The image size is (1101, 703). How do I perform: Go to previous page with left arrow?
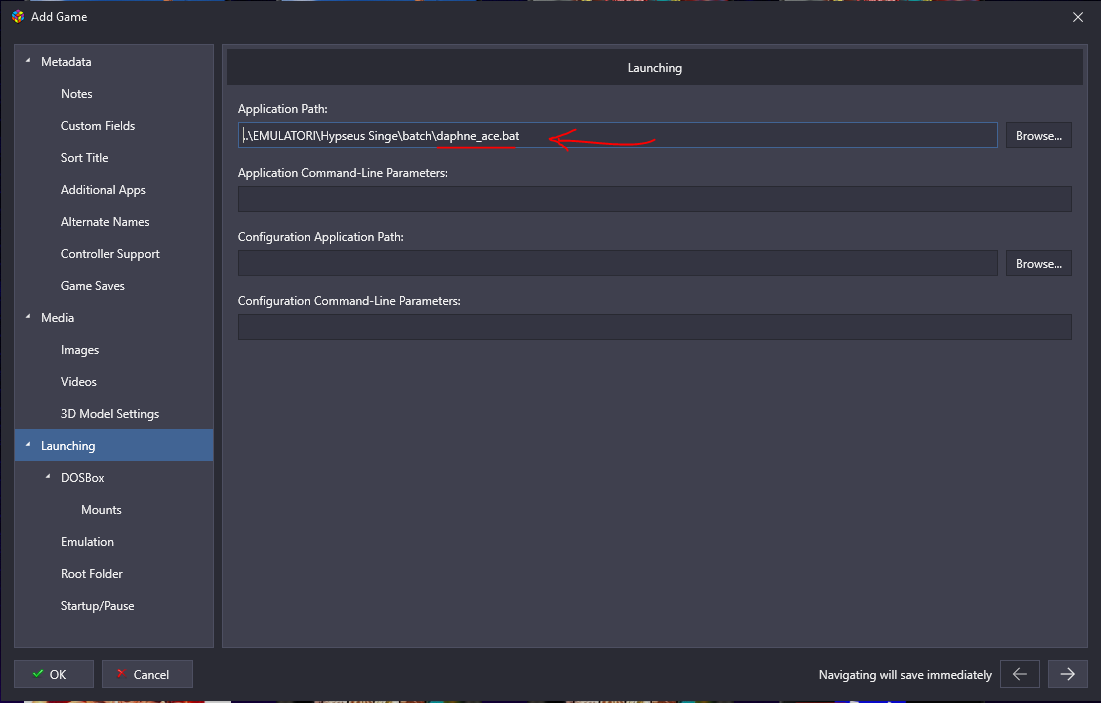click(x=1020, y=674)
